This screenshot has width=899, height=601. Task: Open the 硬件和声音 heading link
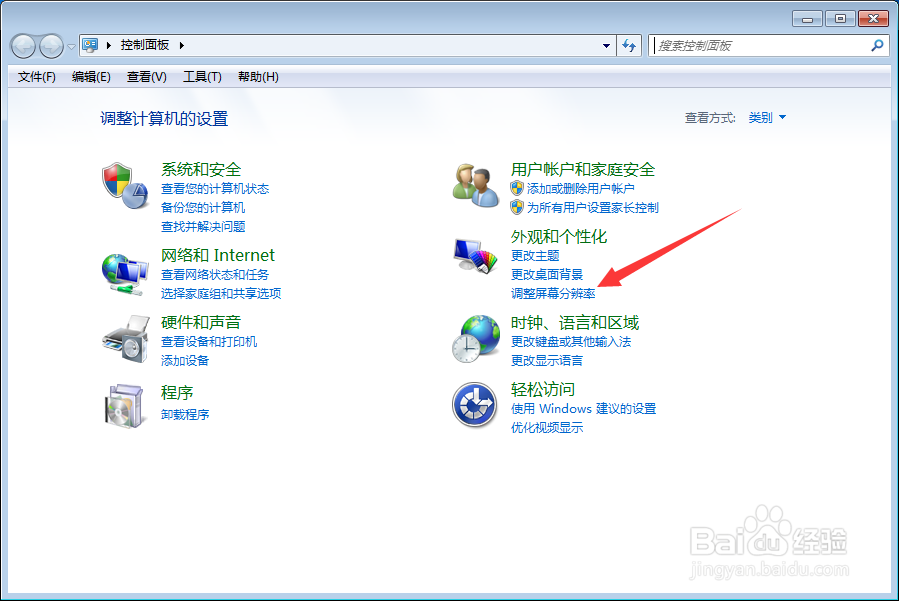pos(201,322)
